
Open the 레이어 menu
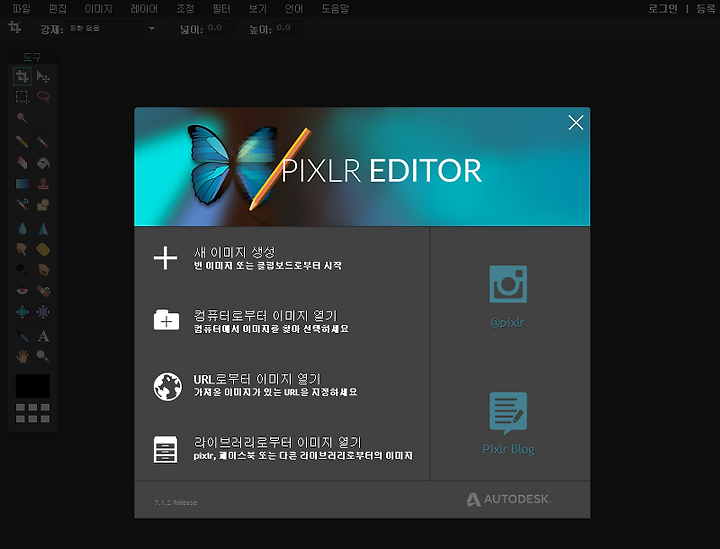(144, 9)
